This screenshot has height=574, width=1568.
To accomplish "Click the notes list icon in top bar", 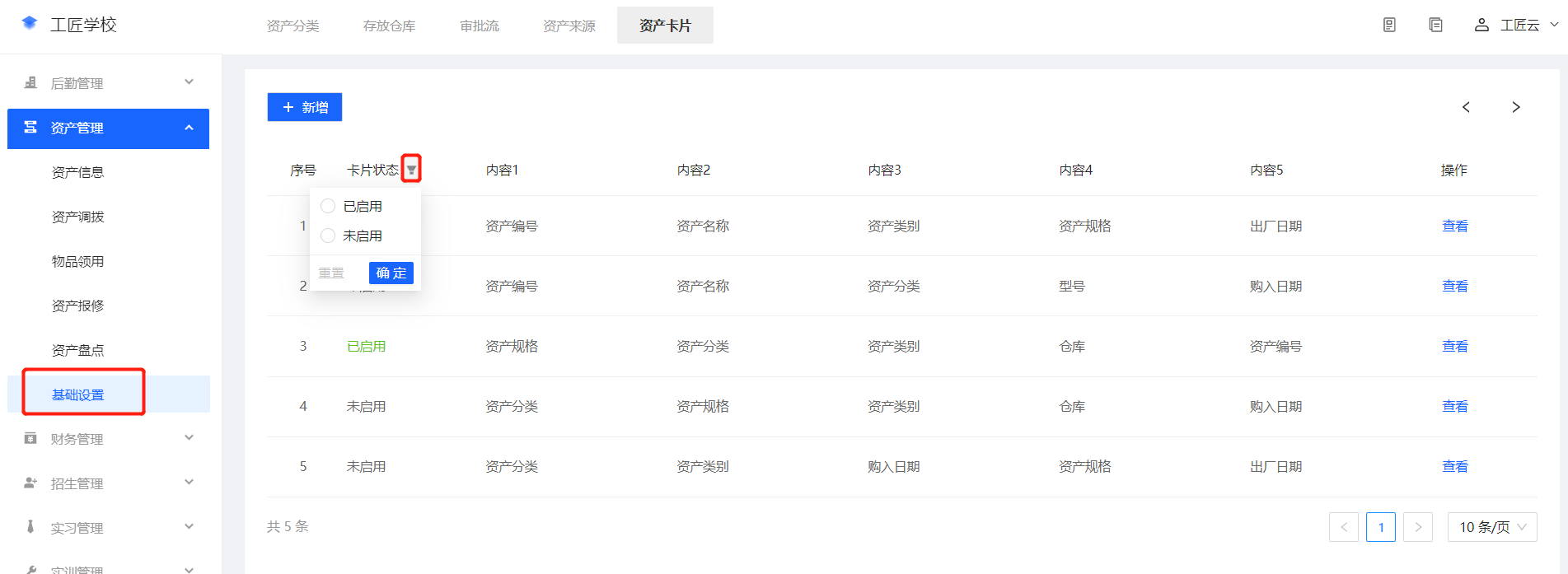I will [x=1435, y=25].
